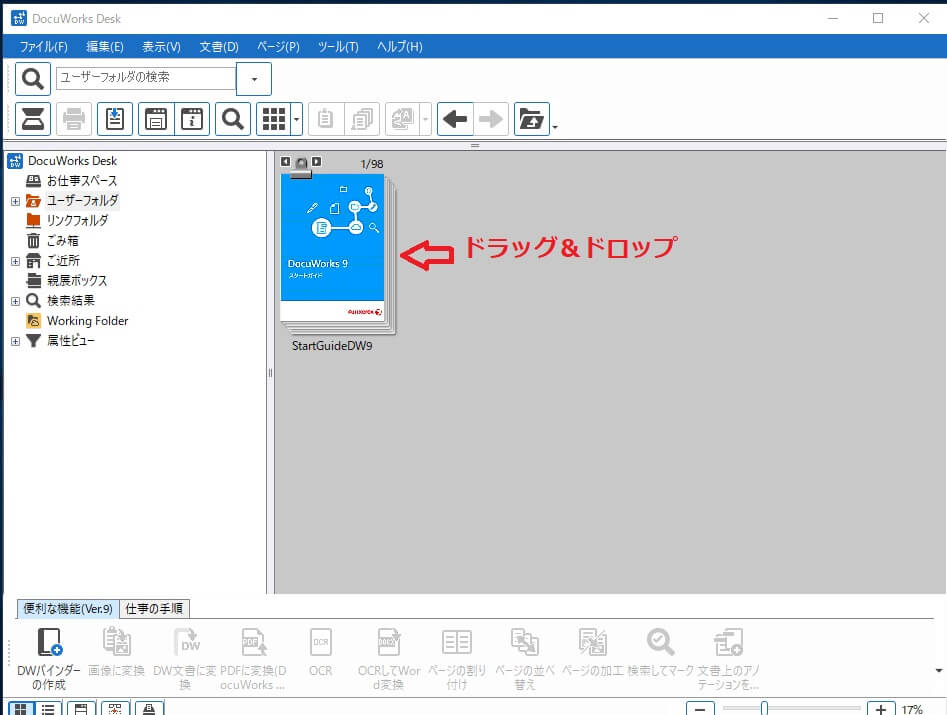Click the back arrow navigation icon
The image size is (947, 715).
click(455, 119)
